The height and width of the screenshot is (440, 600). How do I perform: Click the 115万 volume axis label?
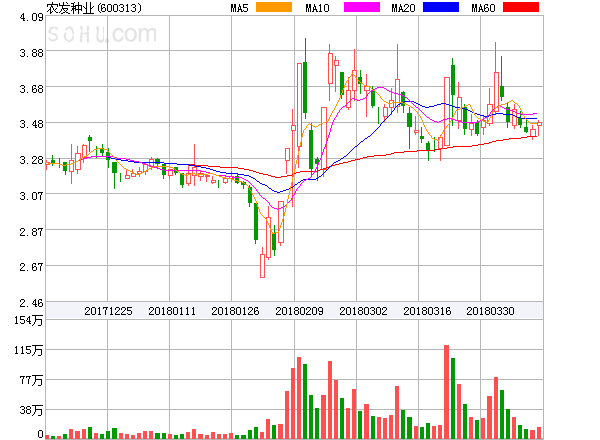29,350
